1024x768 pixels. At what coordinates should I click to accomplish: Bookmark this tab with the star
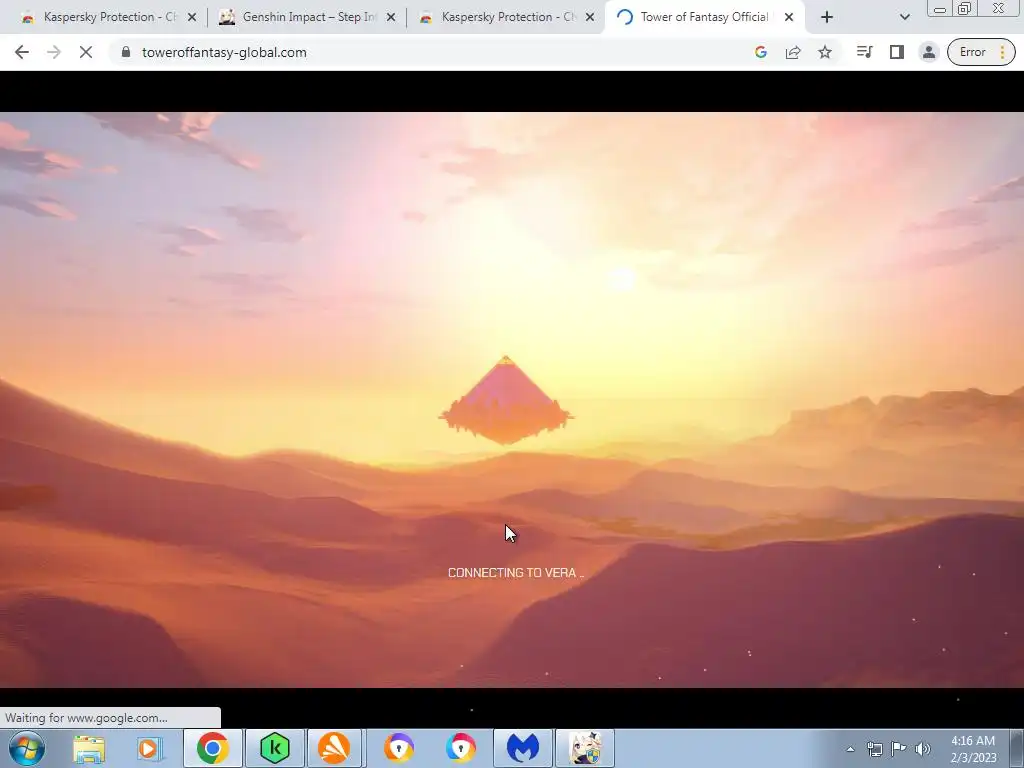click(825, 52)
